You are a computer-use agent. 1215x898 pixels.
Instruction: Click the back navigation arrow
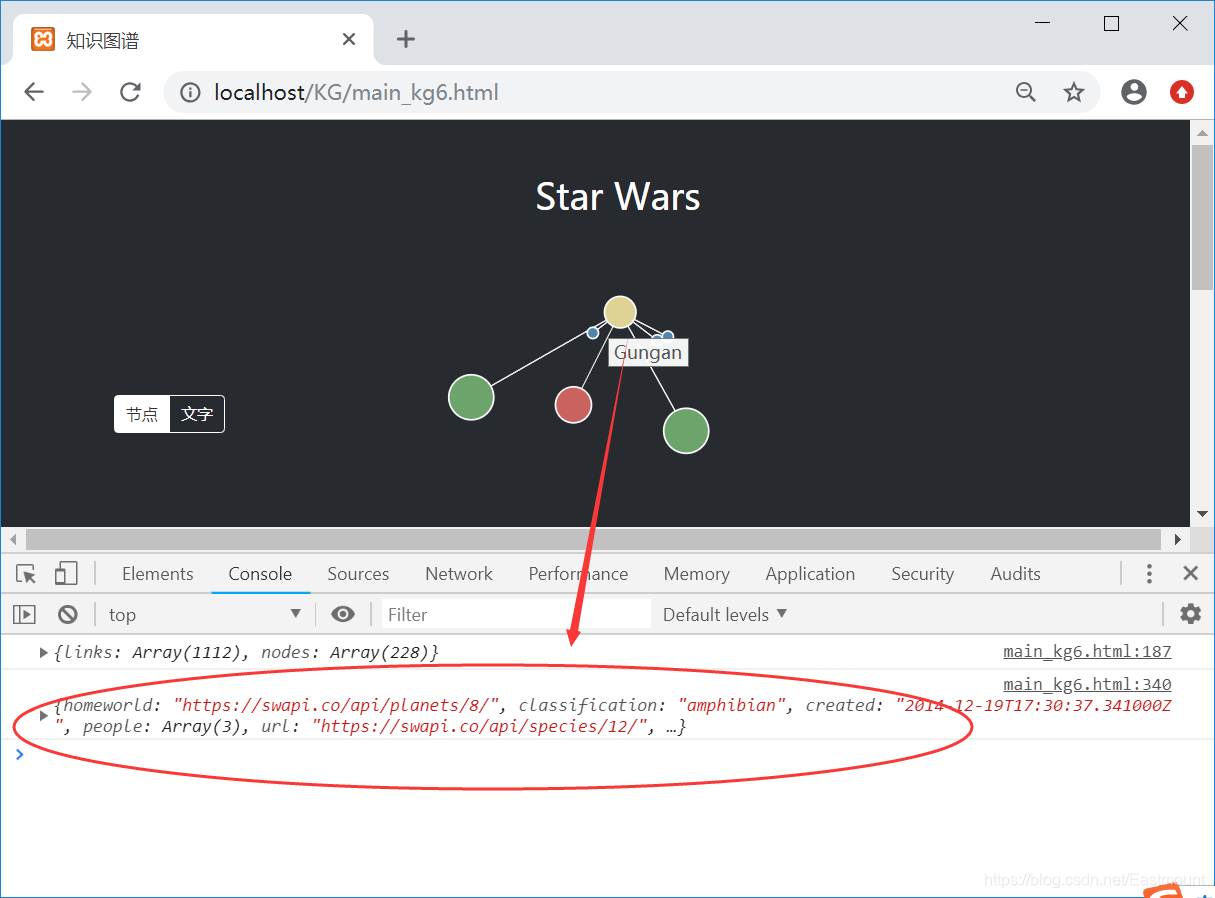coord(34,93)
